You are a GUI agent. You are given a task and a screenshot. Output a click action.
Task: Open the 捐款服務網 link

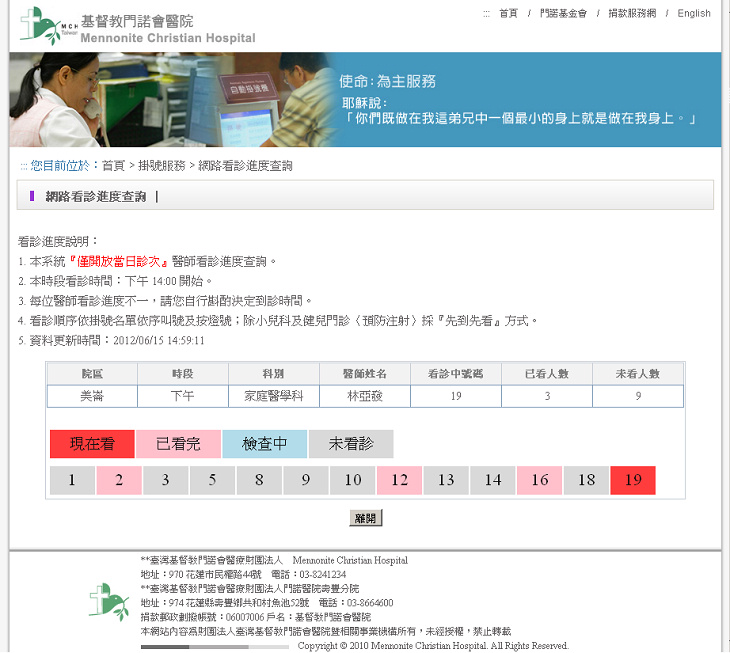(x=632, y=13)
